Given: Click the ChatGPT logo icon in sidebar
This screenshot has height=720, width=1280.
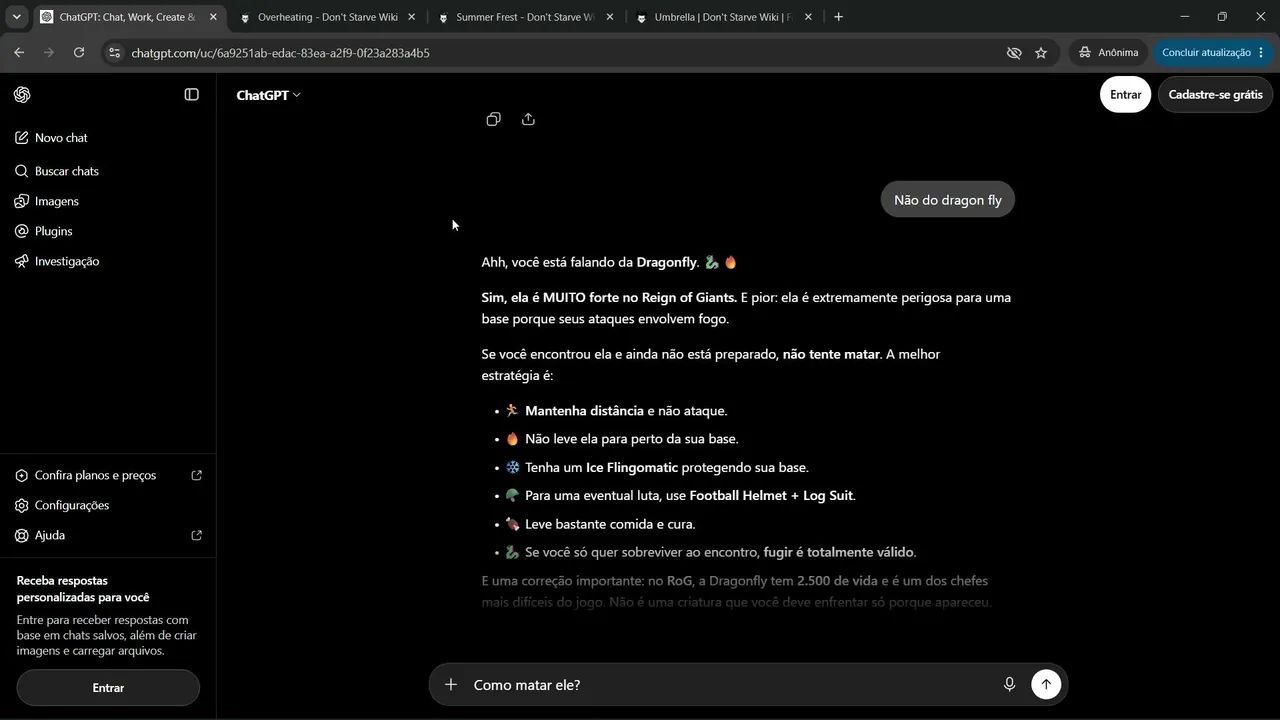Looking at the screenshot, I should (22, 95).
